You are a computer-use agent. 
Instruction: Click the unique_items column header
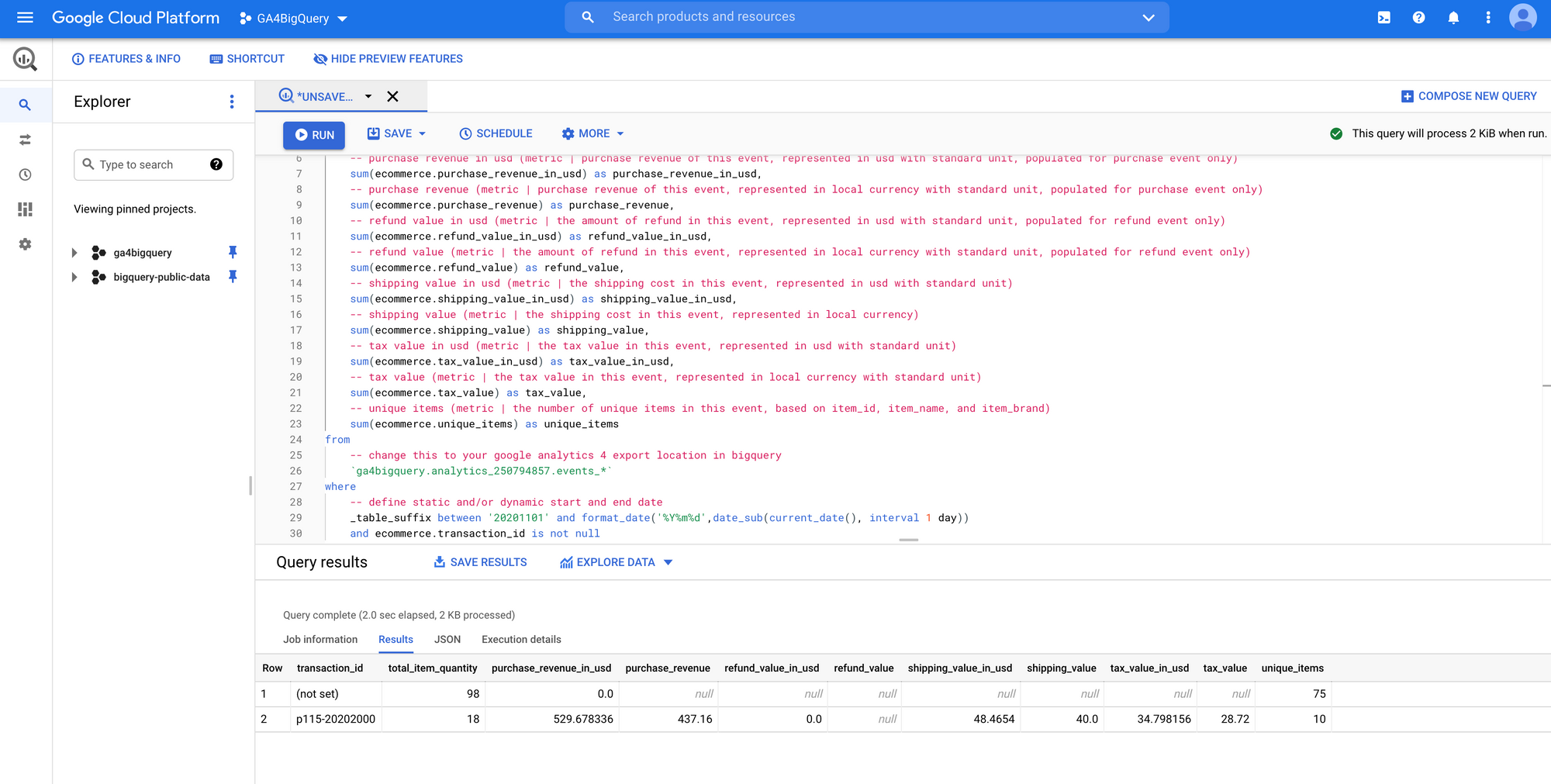[x=1292, y=668]
